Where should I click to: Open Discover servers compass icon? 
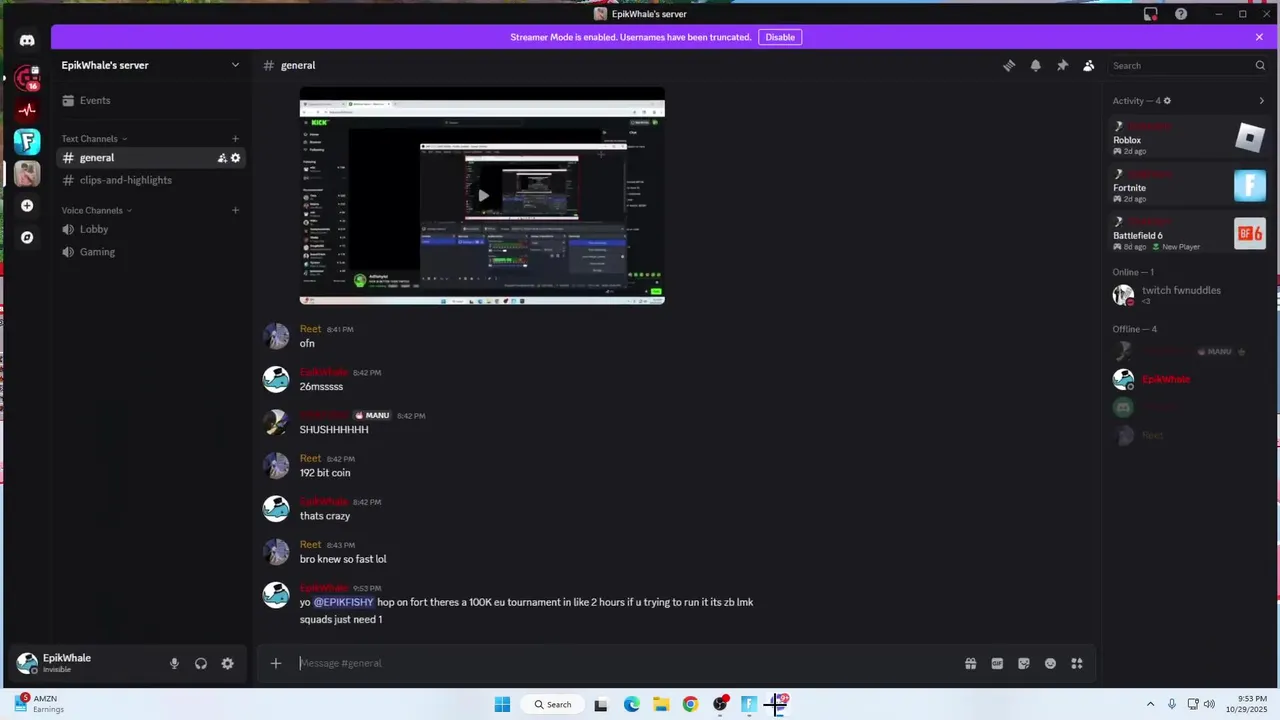point(27,237)
